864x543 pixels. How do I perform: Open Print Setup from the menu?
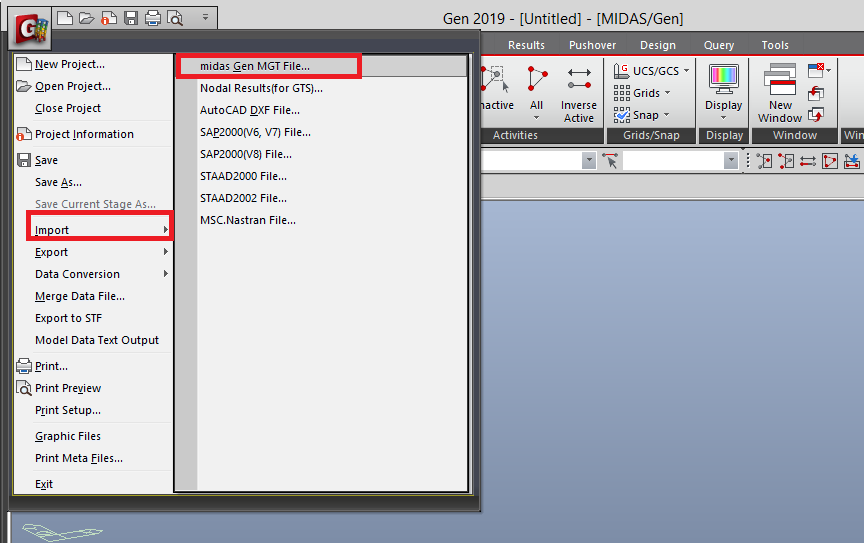click(x=94, y=410)
